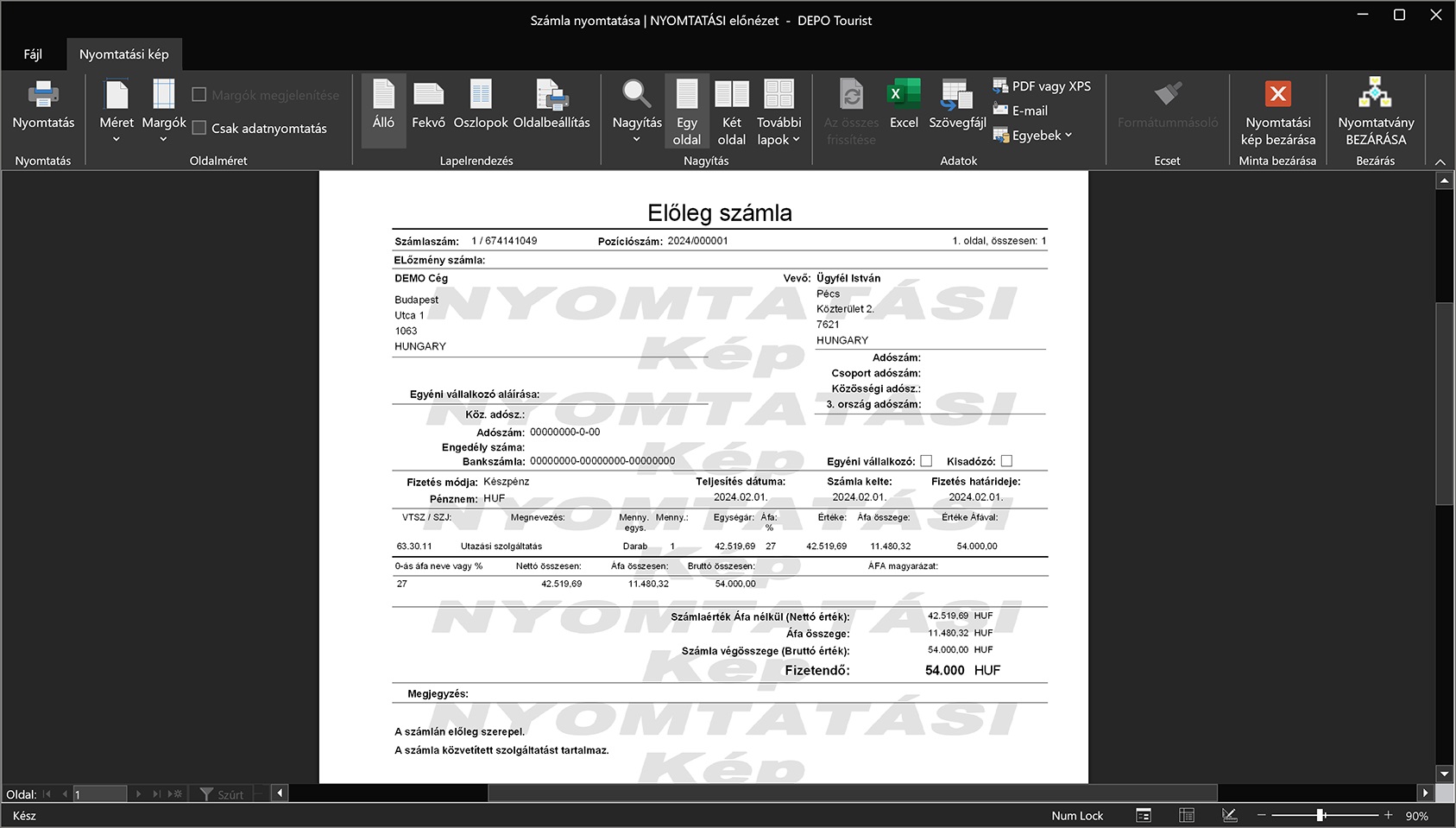Tick the Egyéni vállalkozó checkbox
The height and width of the screenshot is (828, 1456).
point(926,461)
